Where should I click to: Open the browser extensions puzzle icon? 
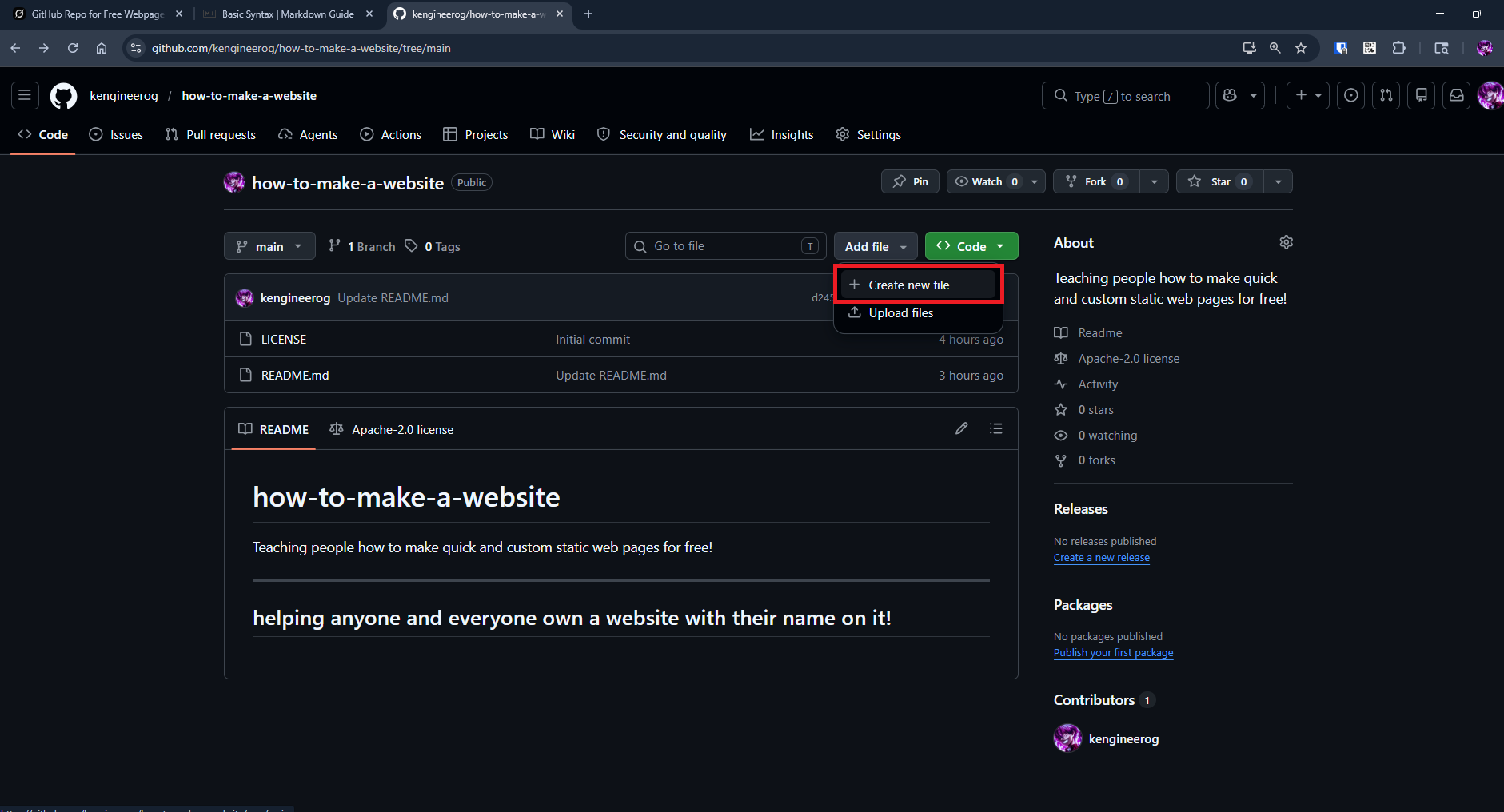click(1398, 48)
